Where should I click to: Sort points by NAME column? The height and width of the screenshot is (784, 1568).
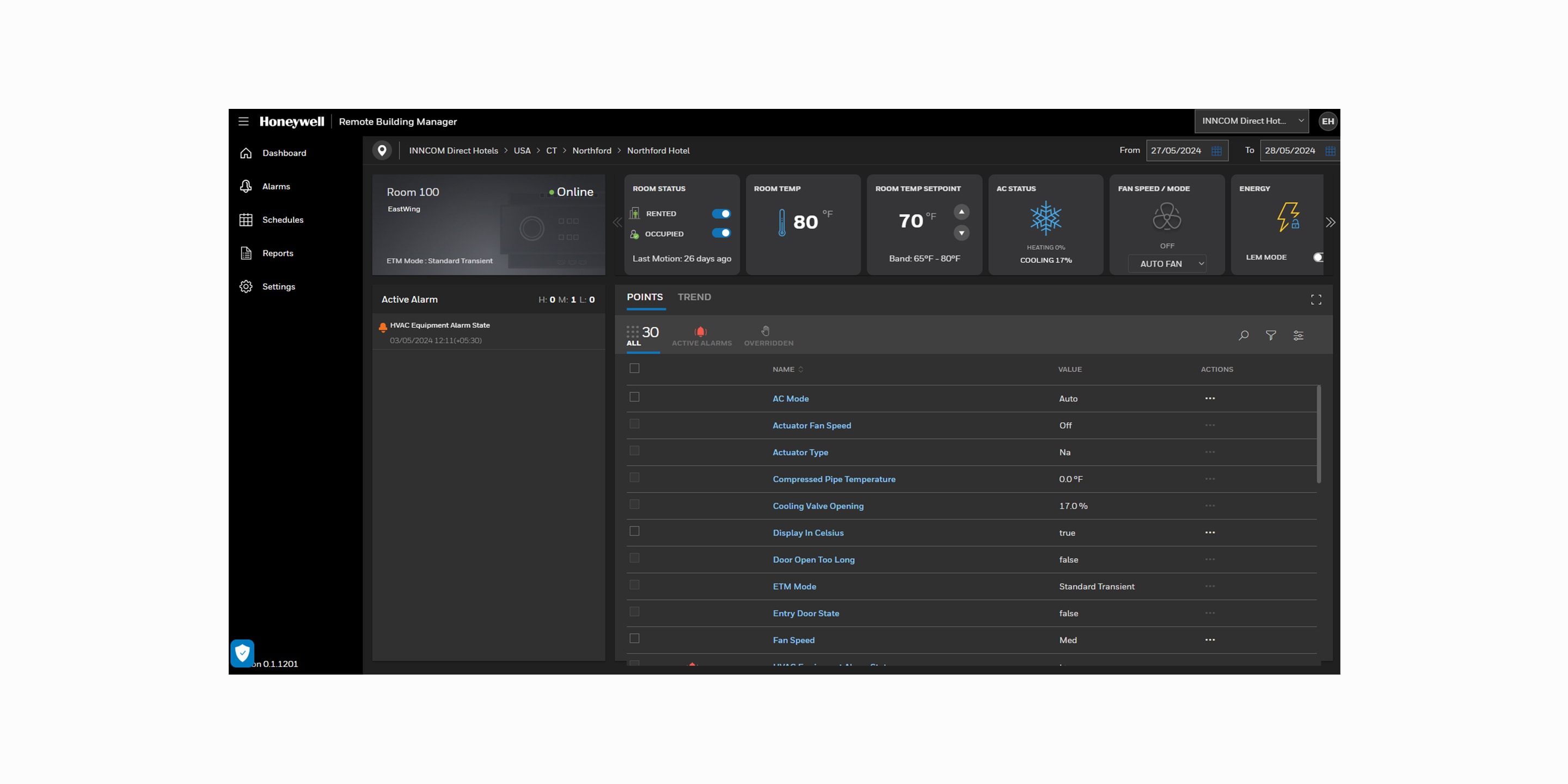tap(788, 370)
